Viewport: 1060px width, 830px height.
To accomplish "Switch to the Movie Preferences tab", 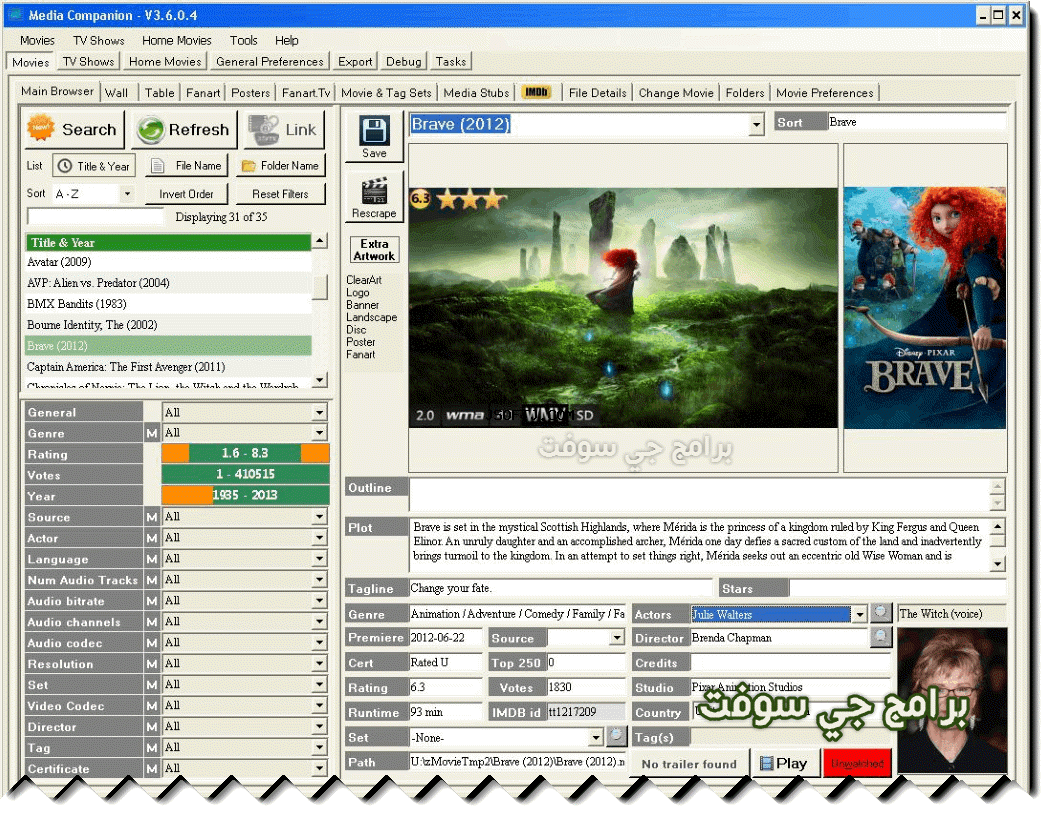I will tap(825, 93).
